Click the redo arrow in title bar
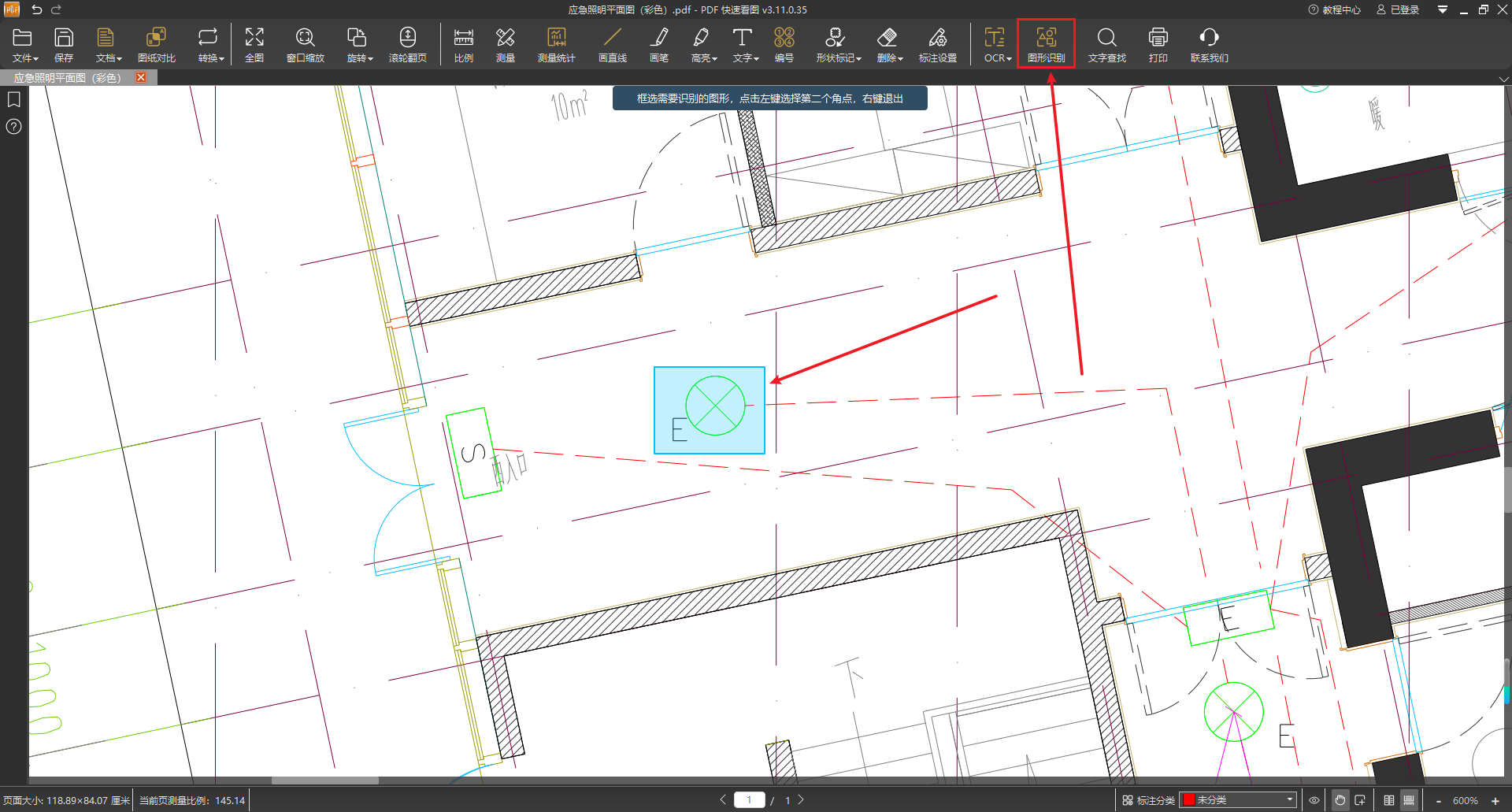The width and height of the screenshot is (1512, 812). (x=56, y=9)
